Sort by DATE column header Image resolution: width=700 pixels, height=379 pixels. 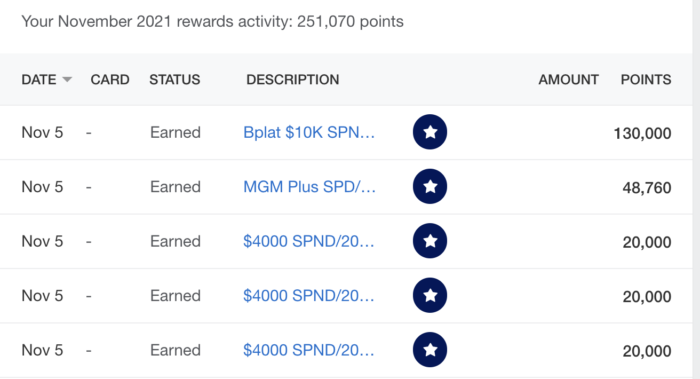(x=39, y=79)
